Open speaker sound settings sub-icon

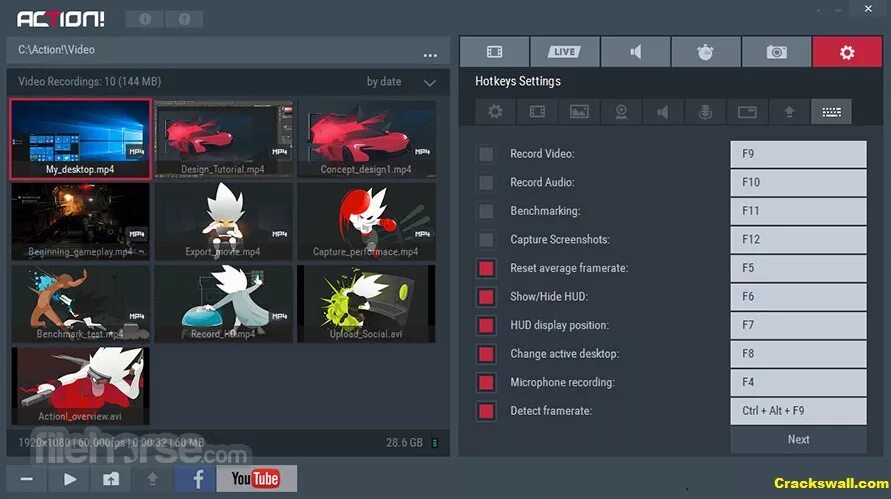[x=663, y=112]
